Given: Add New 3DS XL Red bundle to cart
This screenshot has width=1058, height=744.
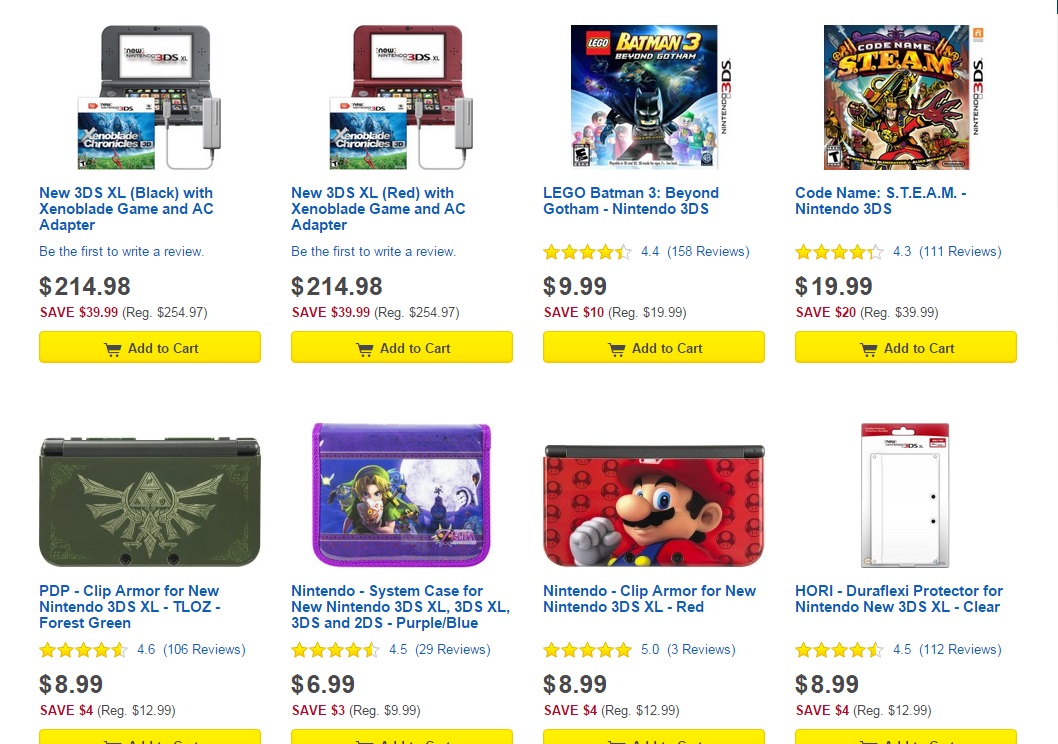Looking at the screenshot, I should click(402, 348).
